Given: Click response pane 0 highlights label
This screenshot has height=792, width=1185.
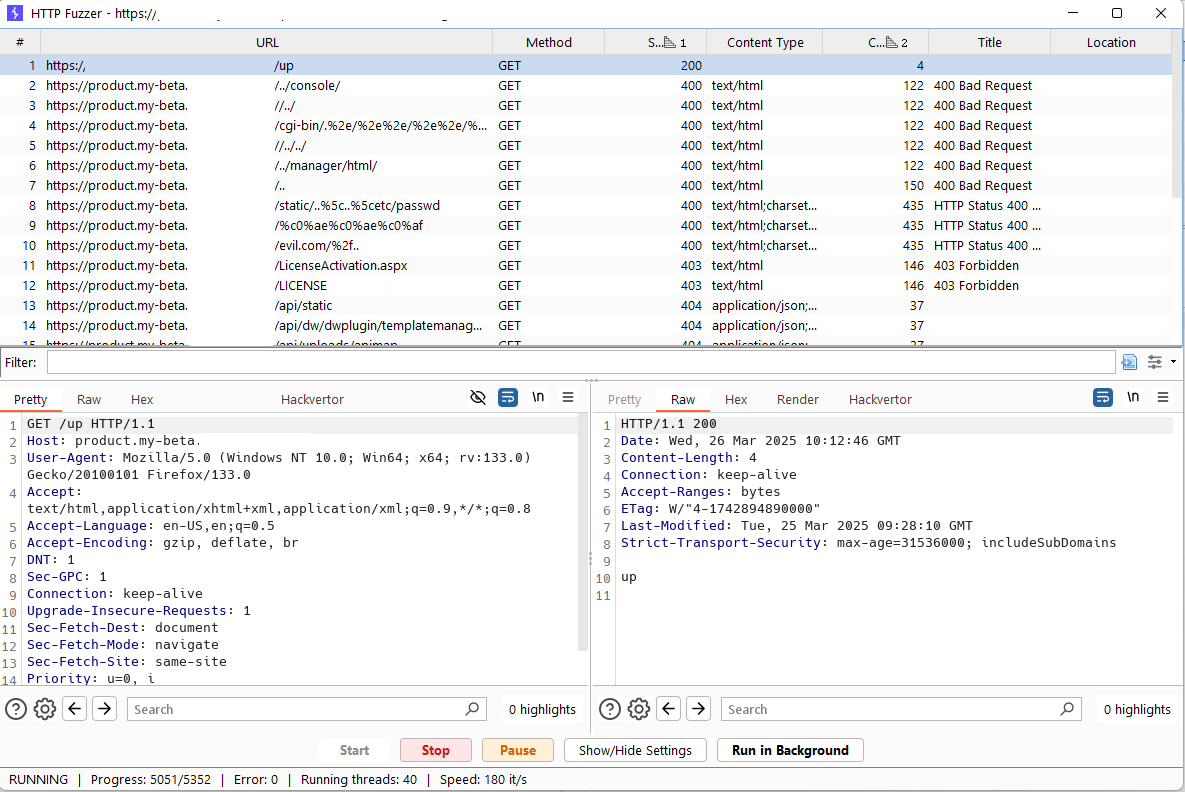Looking at the screenshot, I should 1137,709.
